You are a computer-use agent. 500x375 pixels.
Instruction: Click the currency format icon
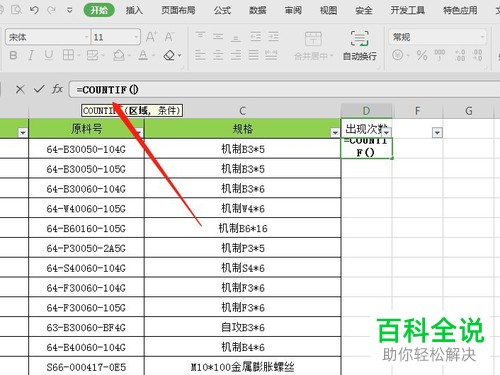pyautogui.click(x=397, y=55)
